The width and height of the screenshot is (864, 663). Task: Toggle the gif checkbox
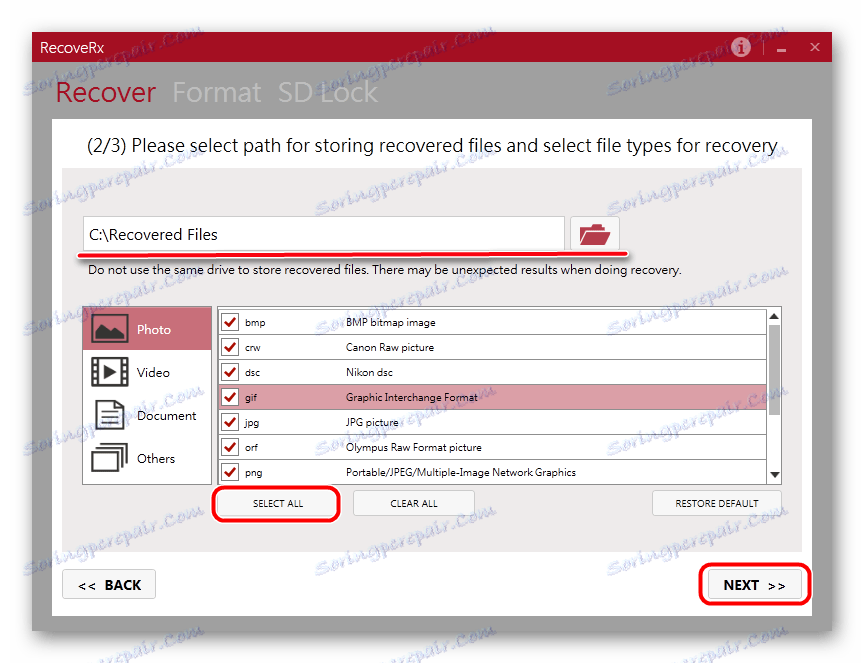pos(230,397)
